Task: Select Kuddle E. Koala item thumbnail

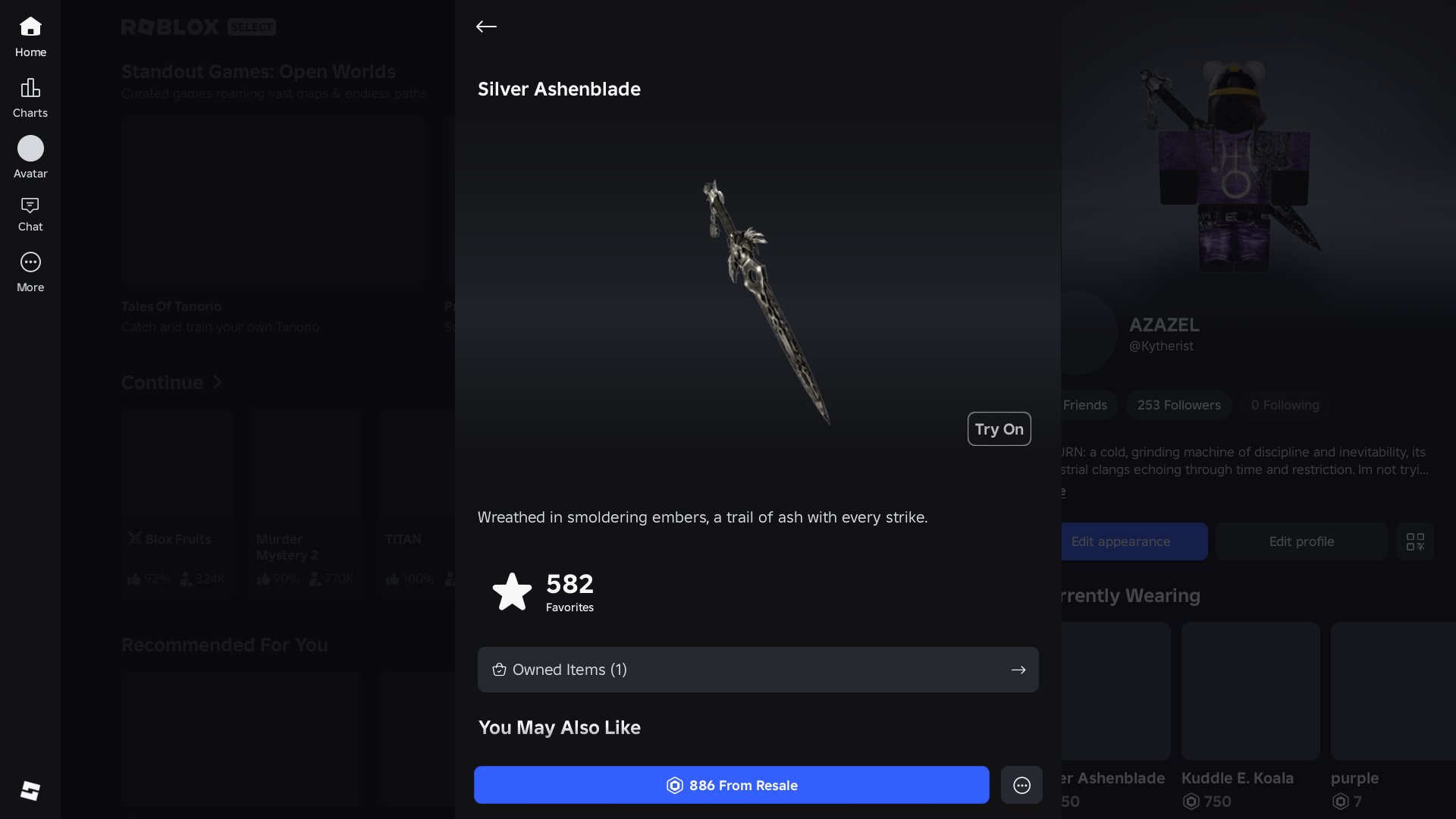Action: coord(1250,691)
